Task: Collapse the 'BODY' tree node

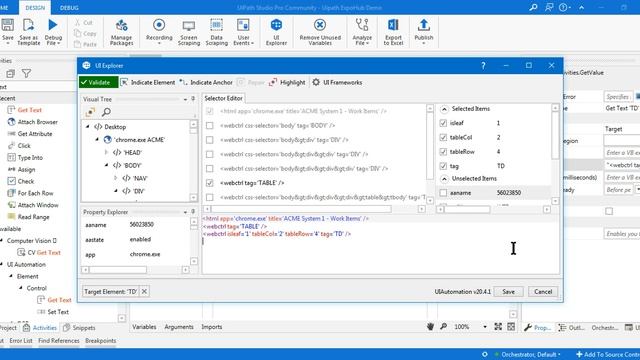Action: pyautogui.click(x=107, y=165)
